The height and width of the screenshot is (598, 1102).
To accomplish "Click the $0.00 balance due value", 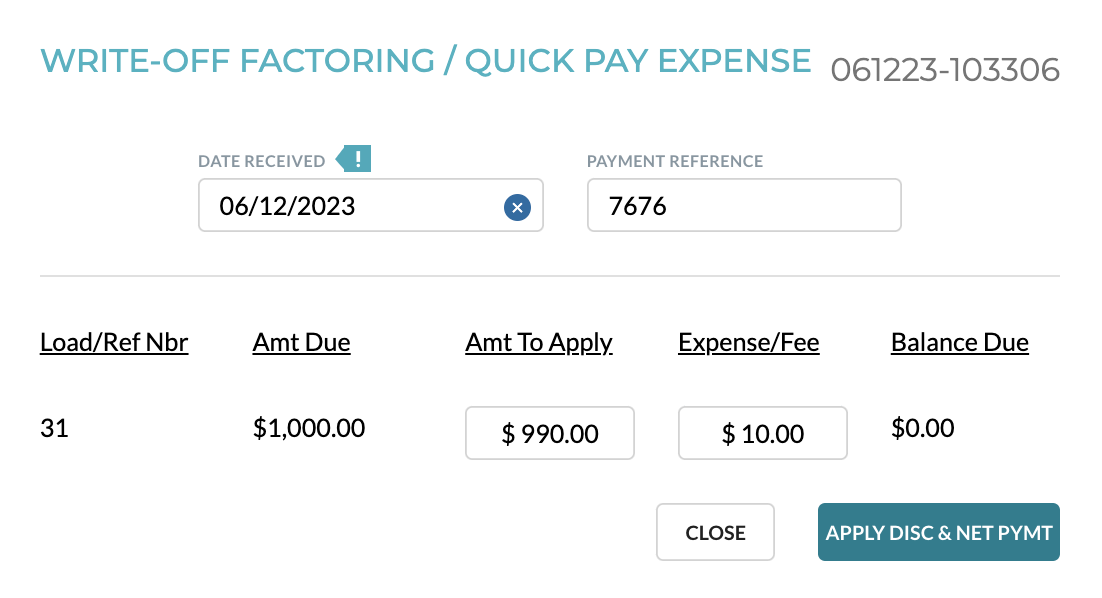I will [923, 428].
